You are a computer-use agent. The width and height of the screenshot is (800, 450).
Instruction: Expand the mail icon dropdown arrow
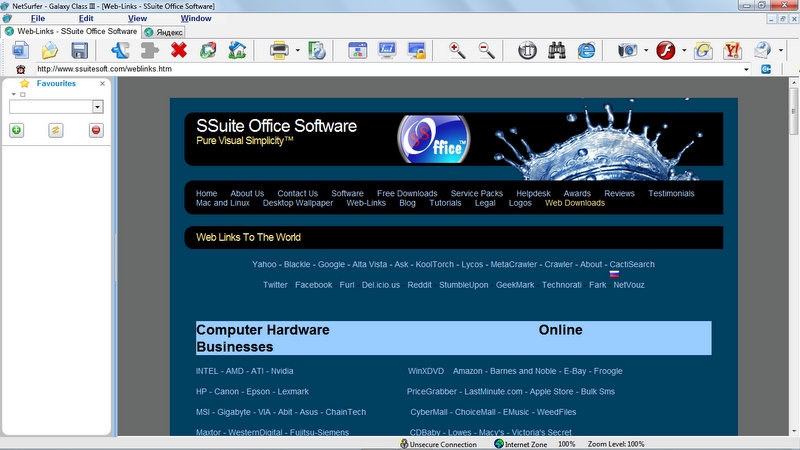(781, 51)
